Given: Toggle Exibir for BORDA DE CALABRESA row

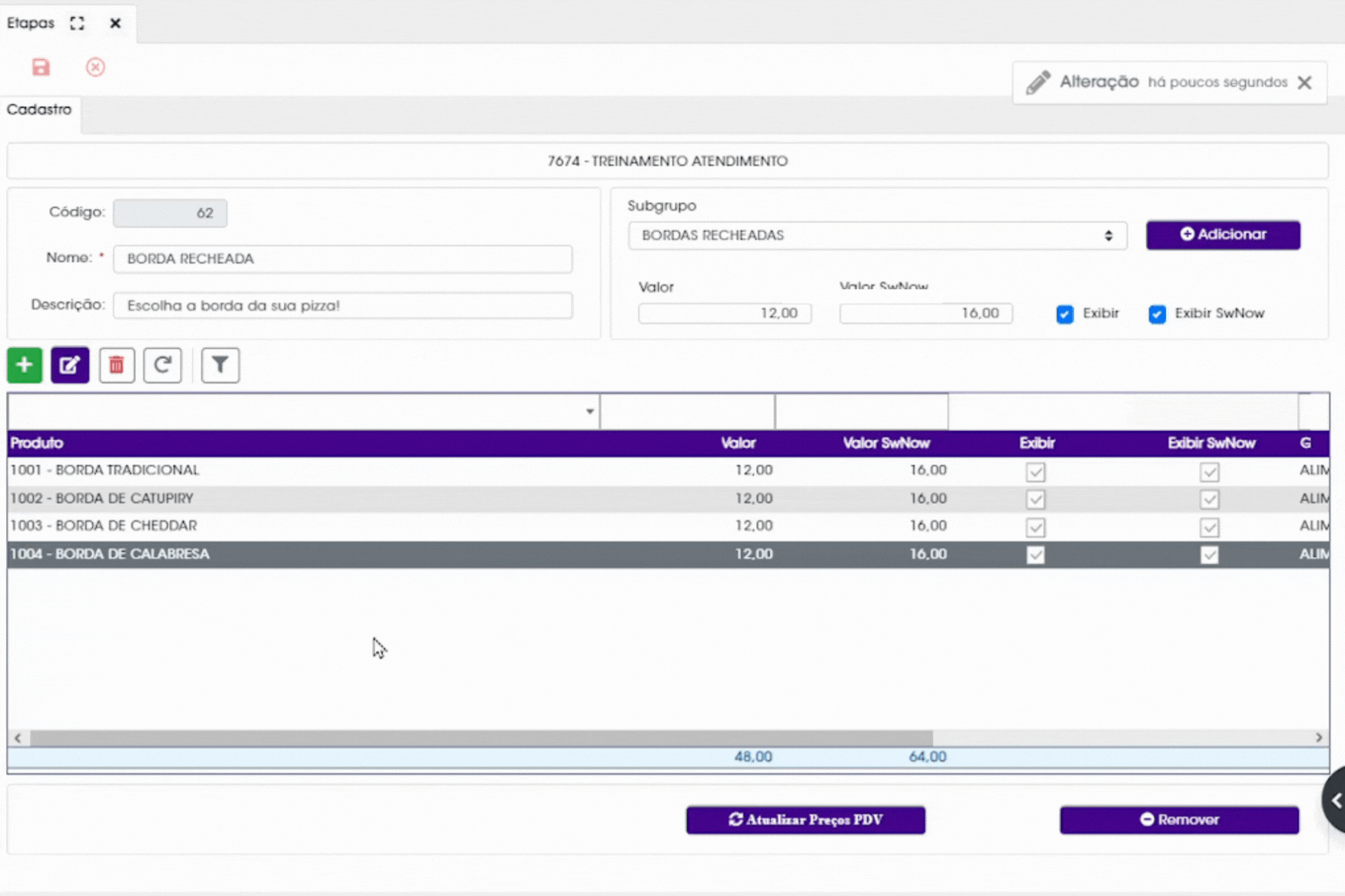Looking at the screenshot, I should [1036, 555].
